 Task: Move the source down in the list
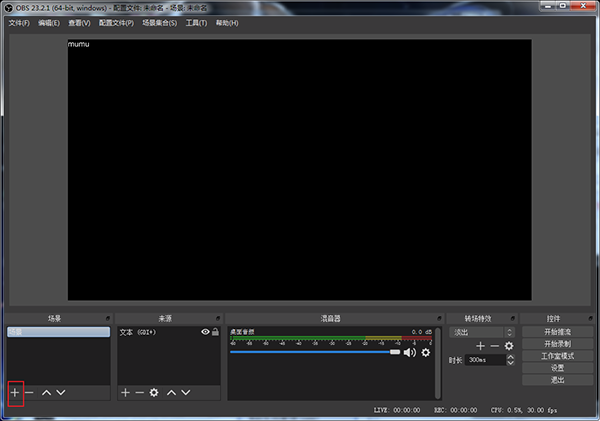point(185,393)
